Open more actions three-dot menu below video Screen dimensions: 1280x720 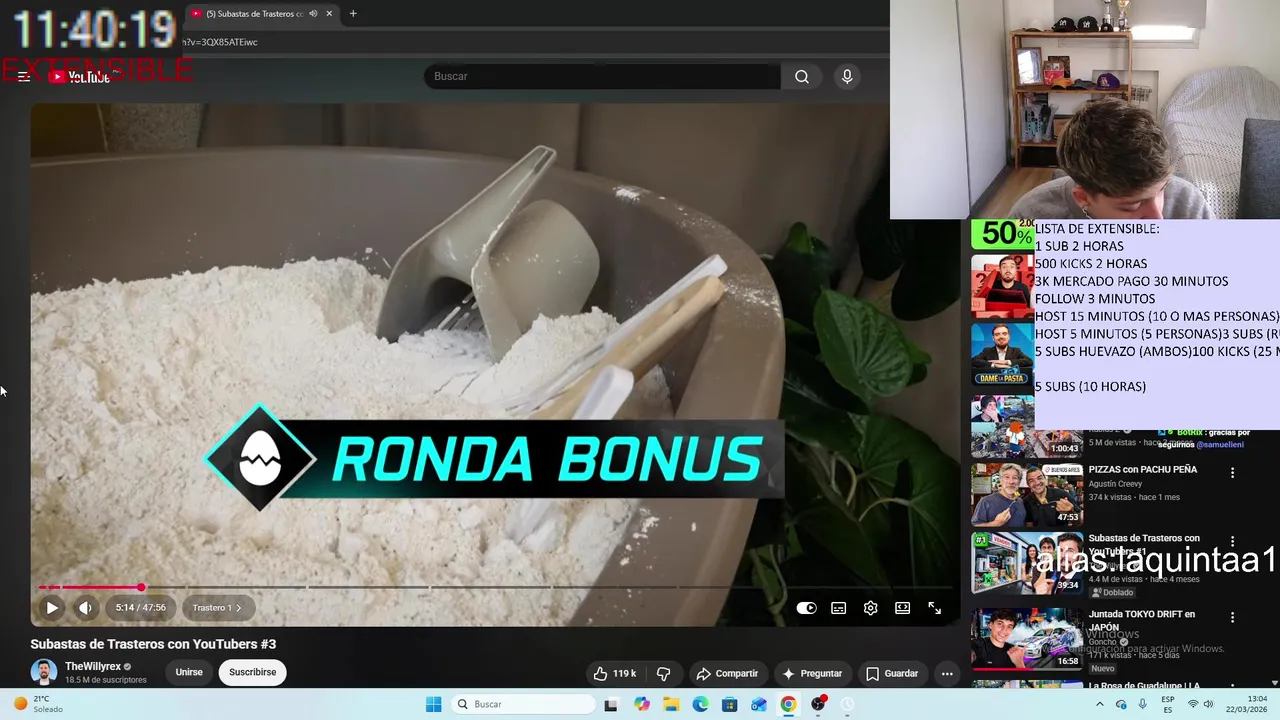[947, 673]
